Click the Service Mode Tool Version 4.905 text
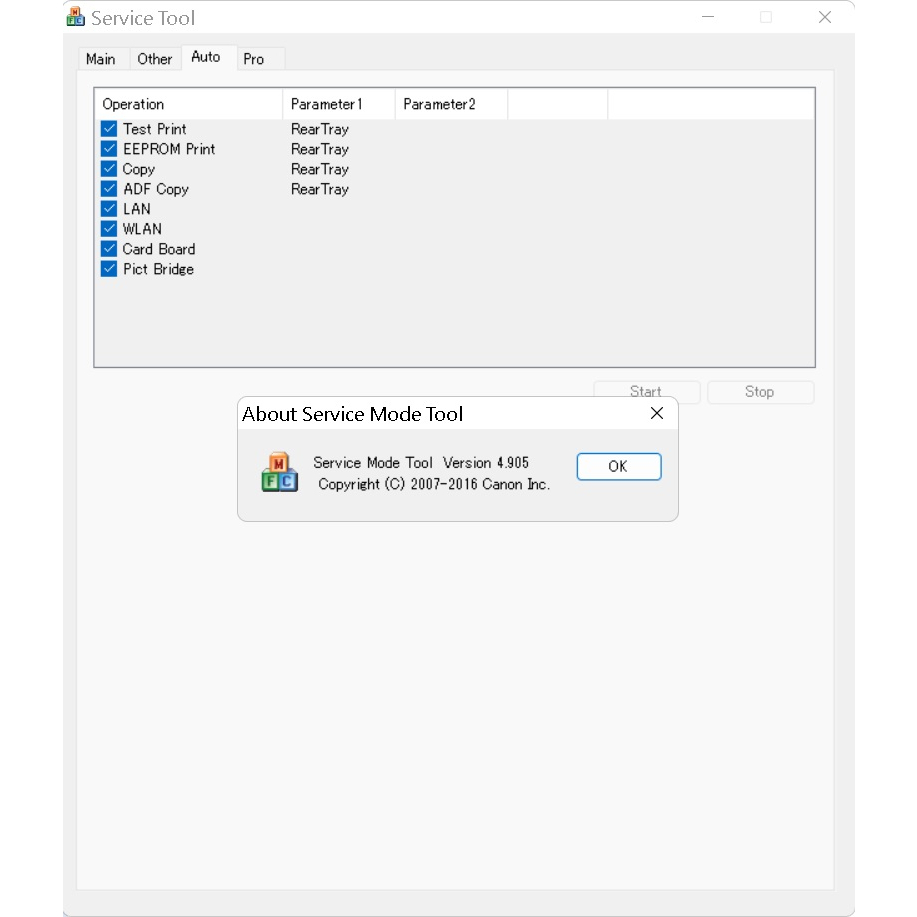 421,463
